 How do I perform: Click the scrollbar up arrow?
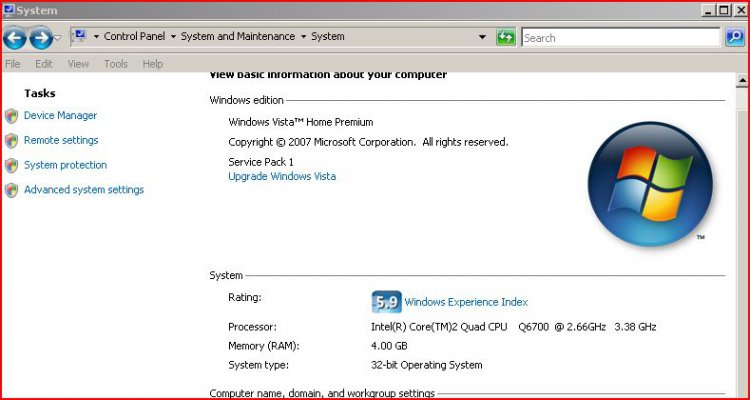pos(743,80)
